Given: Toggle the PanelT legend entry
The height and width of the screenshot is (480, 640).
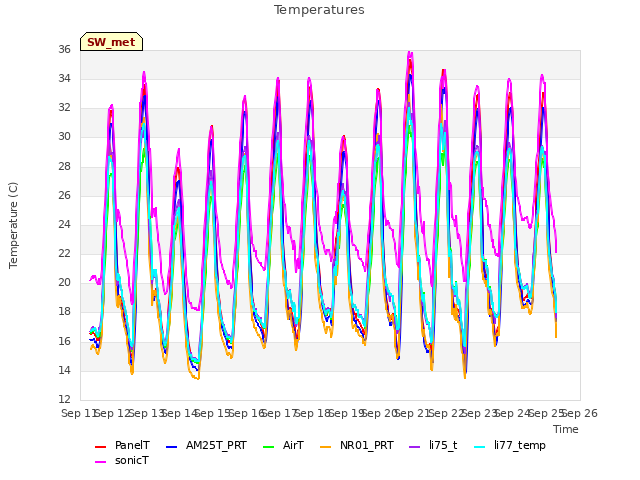Looking at the screenshot, I should click(x=122, y=445).
